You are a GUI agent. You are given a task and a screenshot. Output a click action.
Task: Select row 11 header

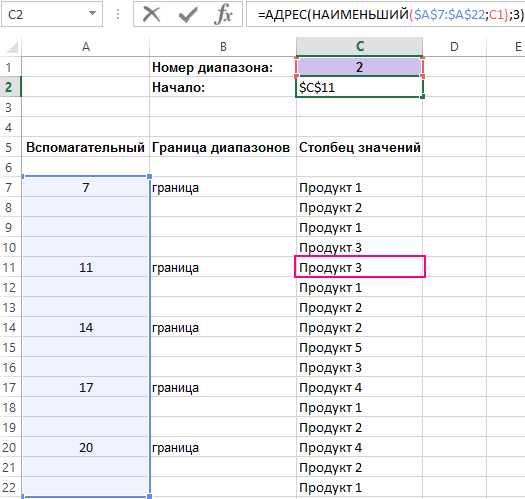(10, 267)
